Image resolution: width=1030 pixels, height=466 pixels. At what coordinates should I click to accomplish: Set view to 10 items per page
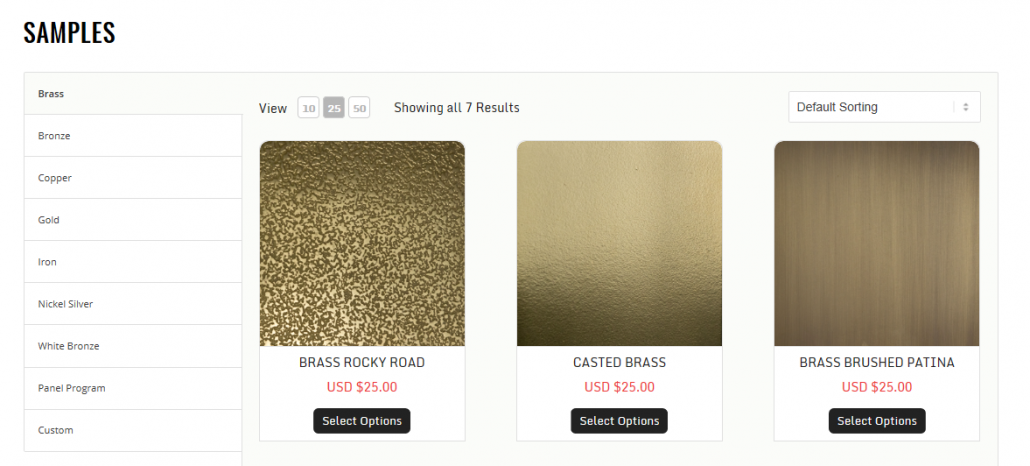point(309,108)
